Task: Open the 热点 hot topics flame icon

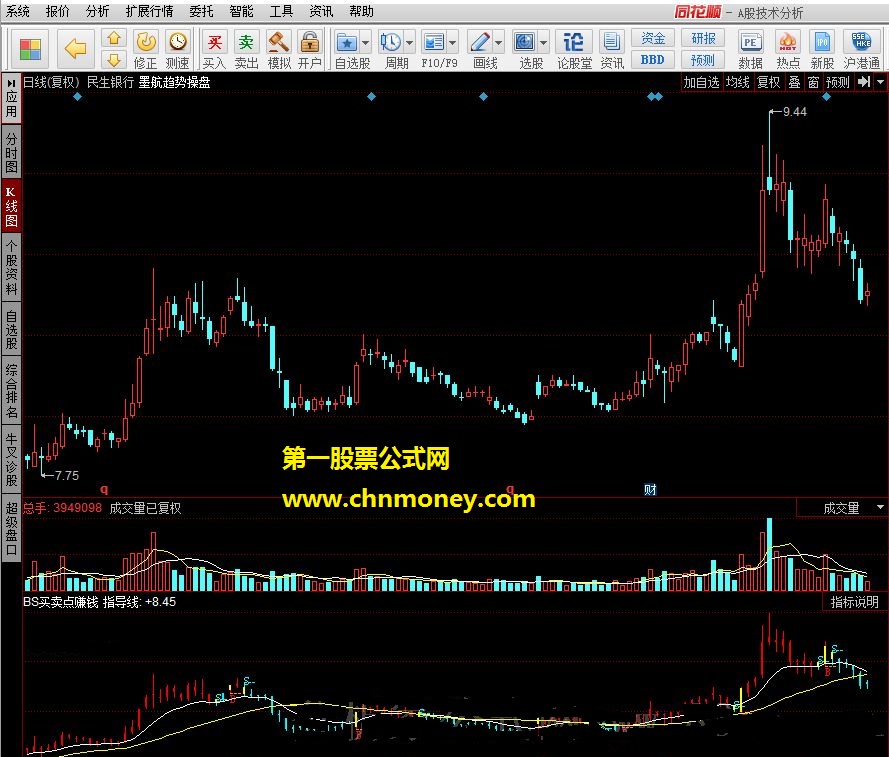Action: 788,50
